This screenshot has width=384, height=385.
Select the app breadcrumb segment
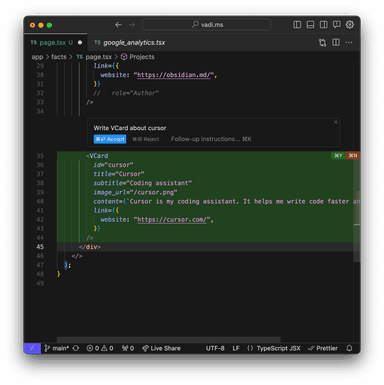pos(37,57)
